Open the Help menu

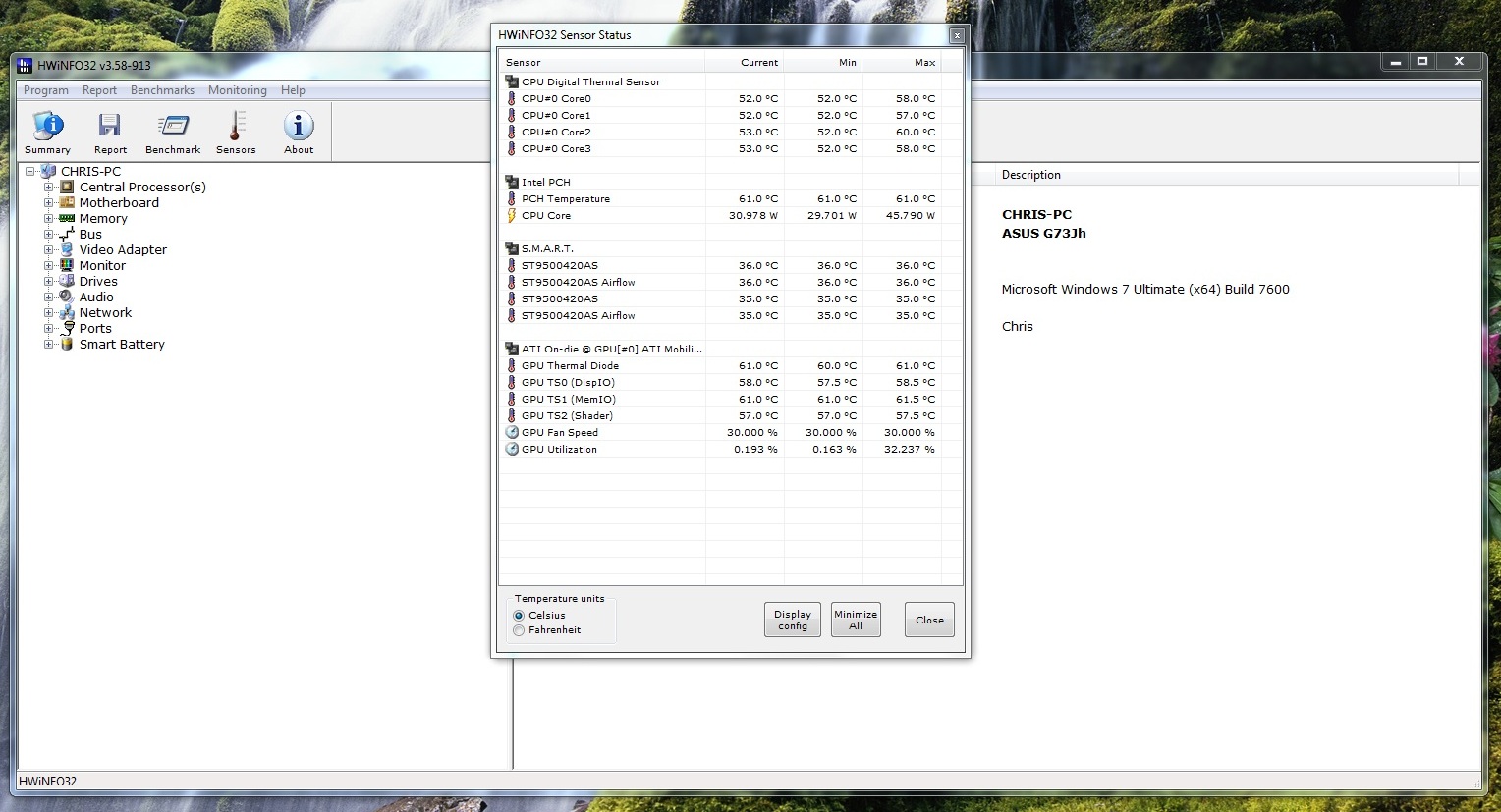click(293, 90)
